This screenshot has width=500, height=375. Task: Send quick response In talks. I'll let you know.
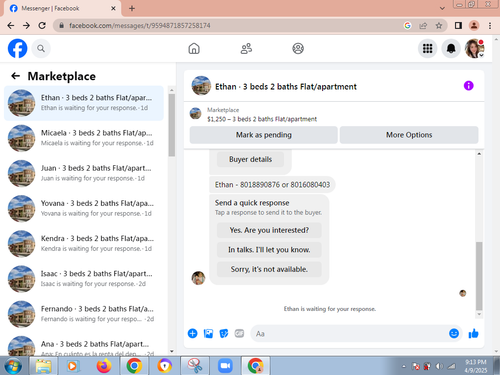(269, 250)
